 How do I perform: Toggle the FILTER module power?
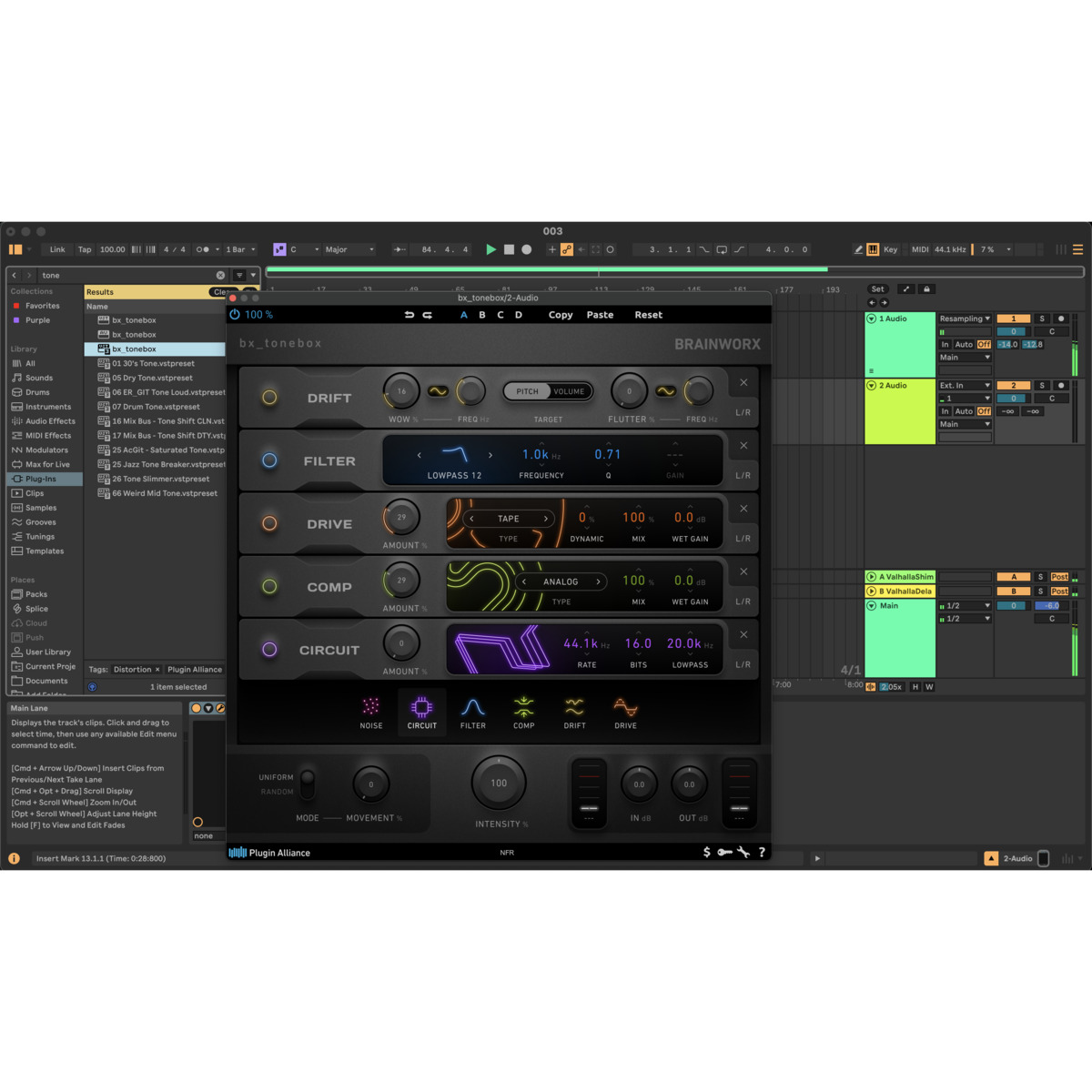point(269,460)
